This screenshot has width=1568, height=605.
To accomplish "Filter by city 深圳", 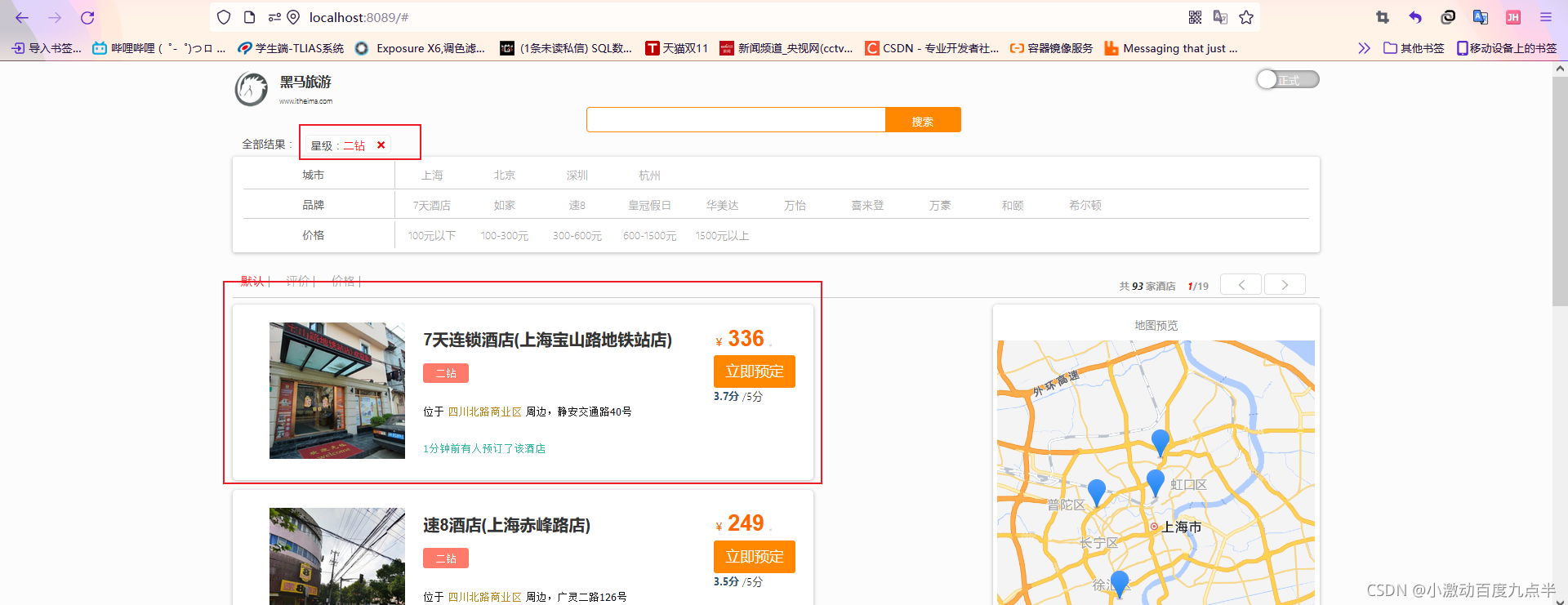I will tap(577, 176).
